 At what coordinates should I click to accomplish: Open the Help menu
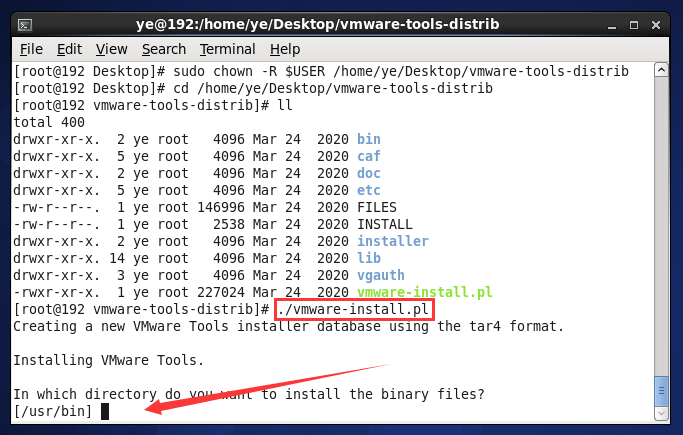tap(285, 49)
